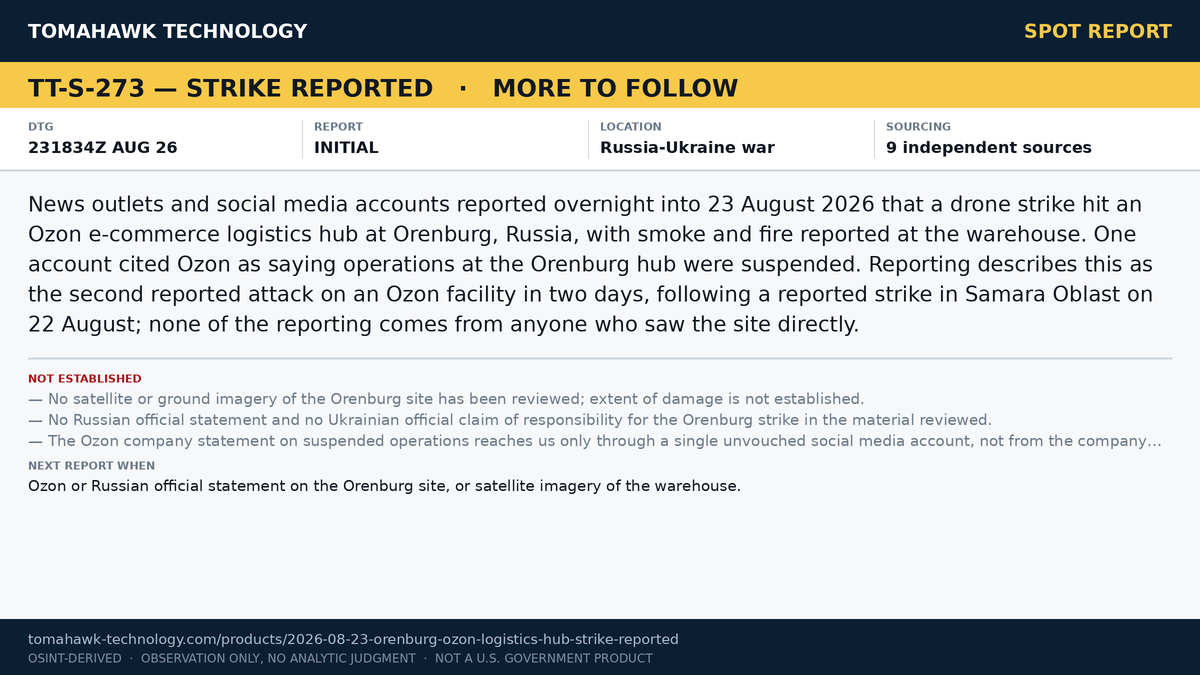The height and width of the screenshot is (675, 1200).
Task: Select the Russia-Ukraine war location value
Action: [x=687, y=147]
